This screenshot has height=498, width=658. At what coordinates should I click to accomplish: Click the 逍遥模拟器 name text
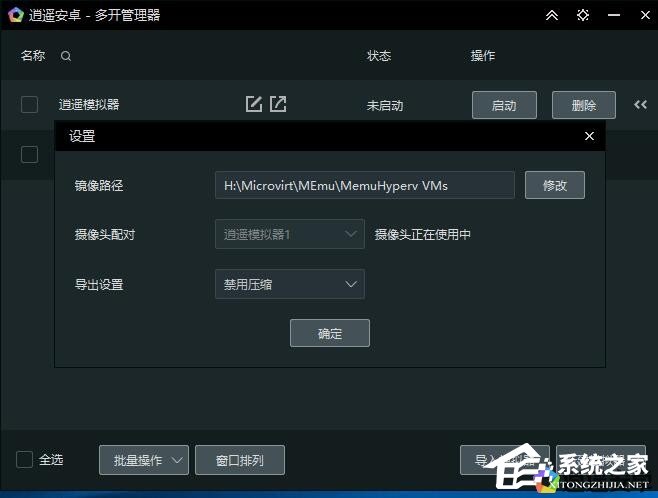89,104
